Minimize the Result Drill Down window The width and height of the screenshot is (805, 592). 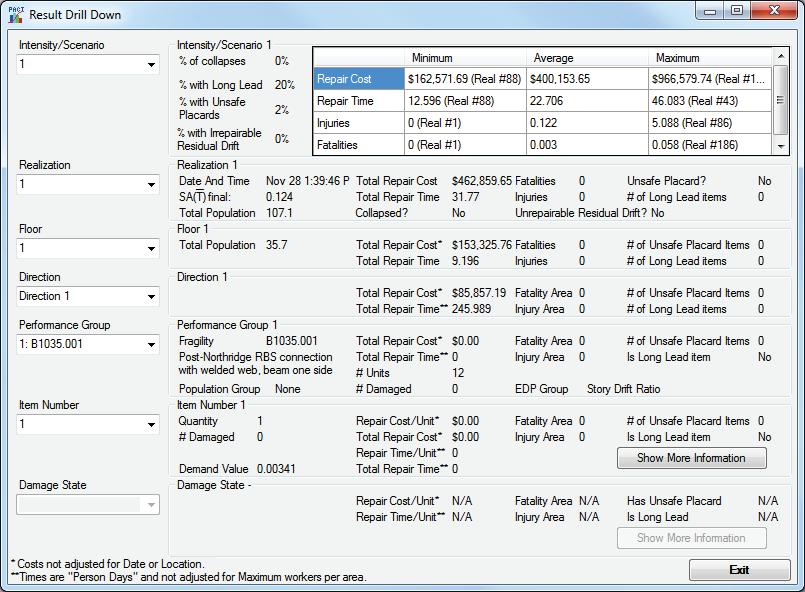[710, 11]
